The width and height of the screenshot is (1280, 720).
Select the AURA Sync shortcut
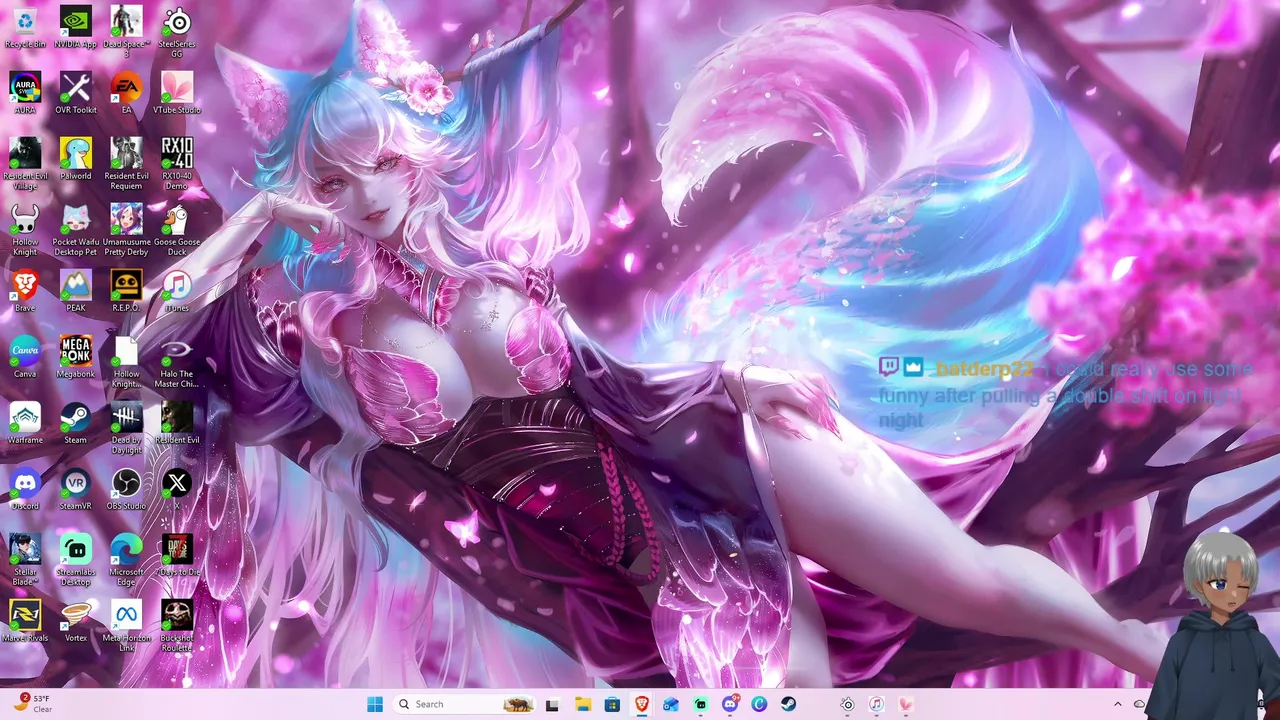click(x=25, y=93)
